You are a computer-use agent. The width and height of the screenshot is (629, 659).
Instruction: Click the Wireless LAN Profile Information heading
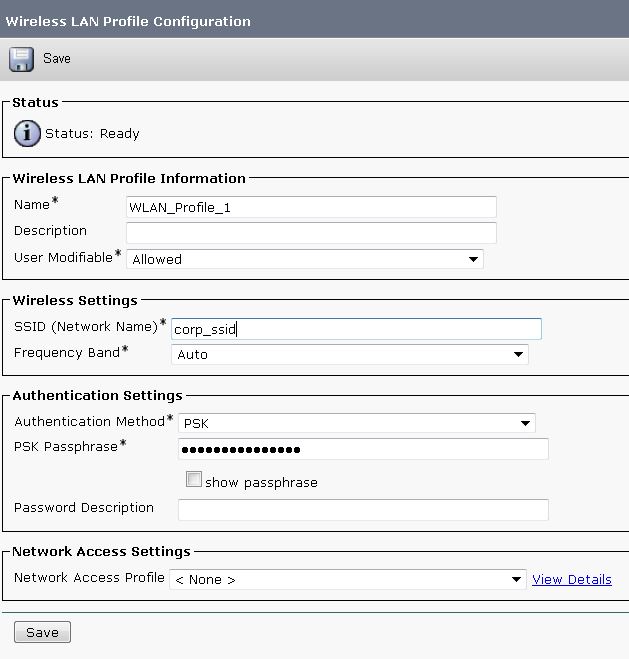[129, 179]
